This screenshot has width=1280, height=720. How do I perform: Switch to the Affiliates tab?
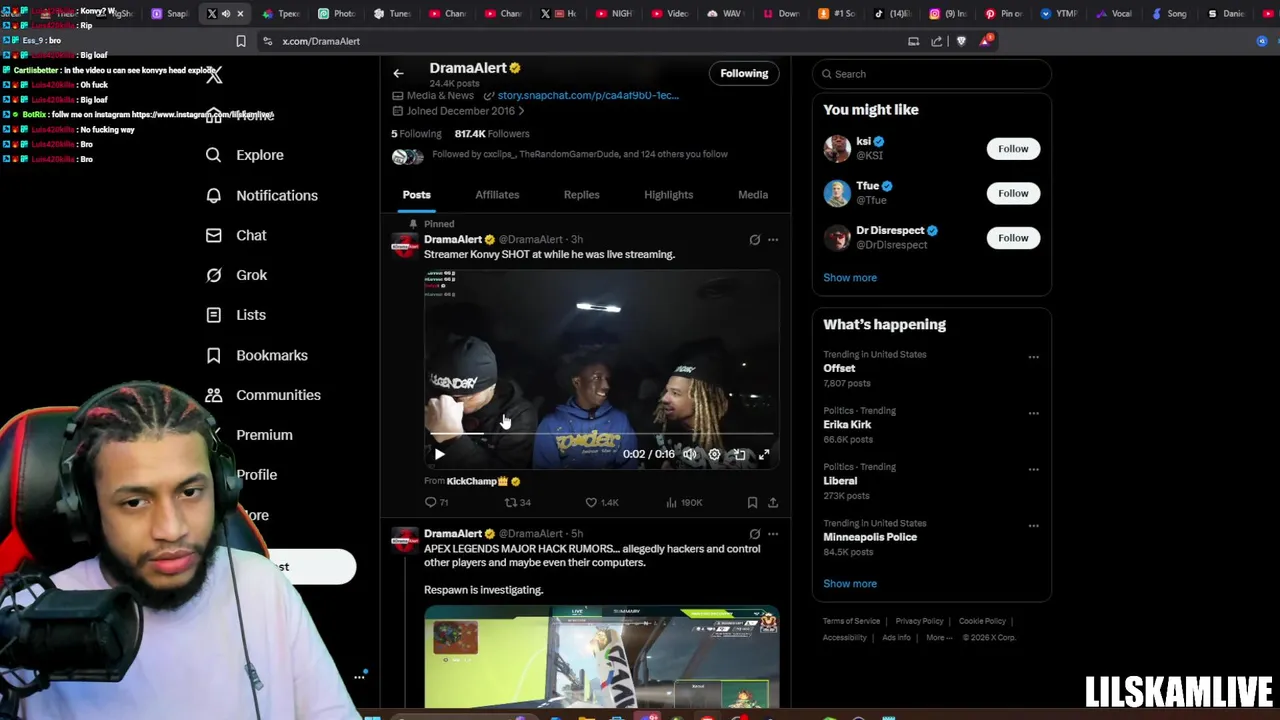(x=497, y=195)
